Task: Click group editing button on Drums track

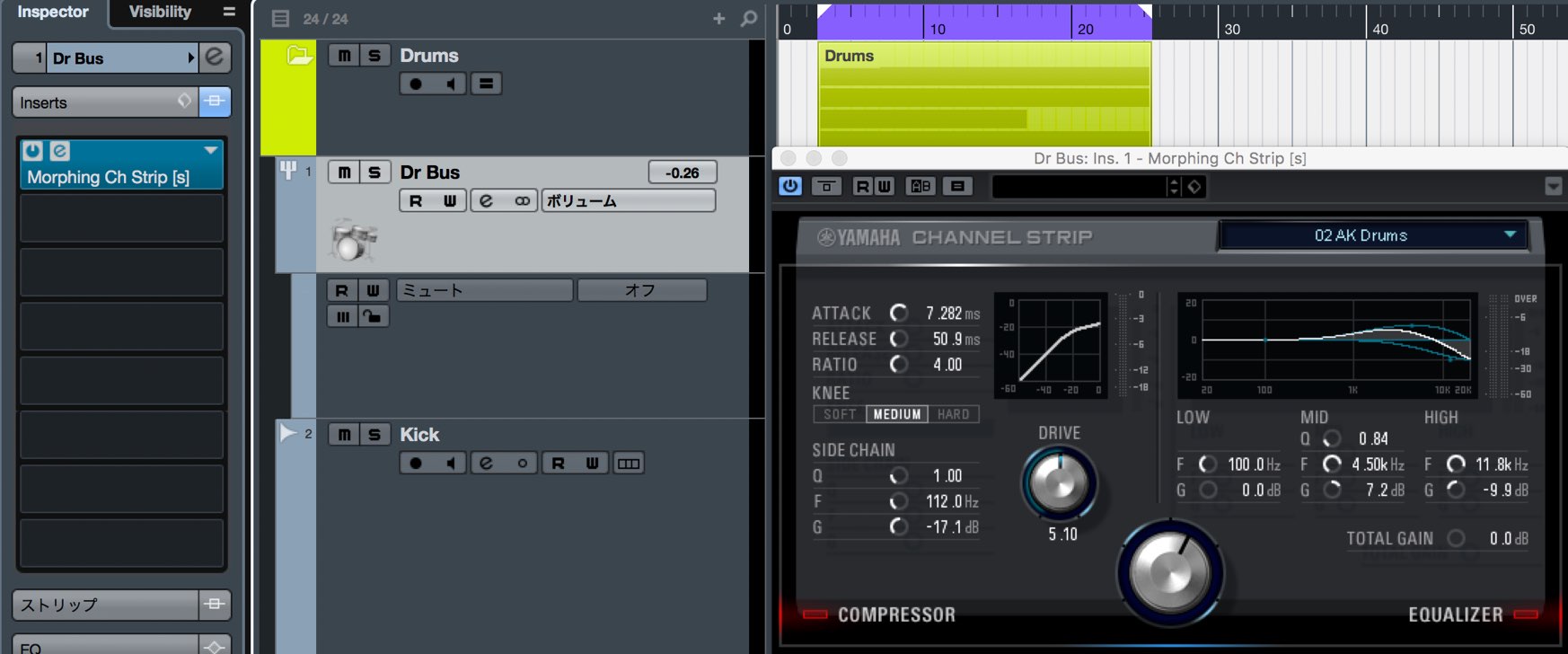Action: (486, 84)
